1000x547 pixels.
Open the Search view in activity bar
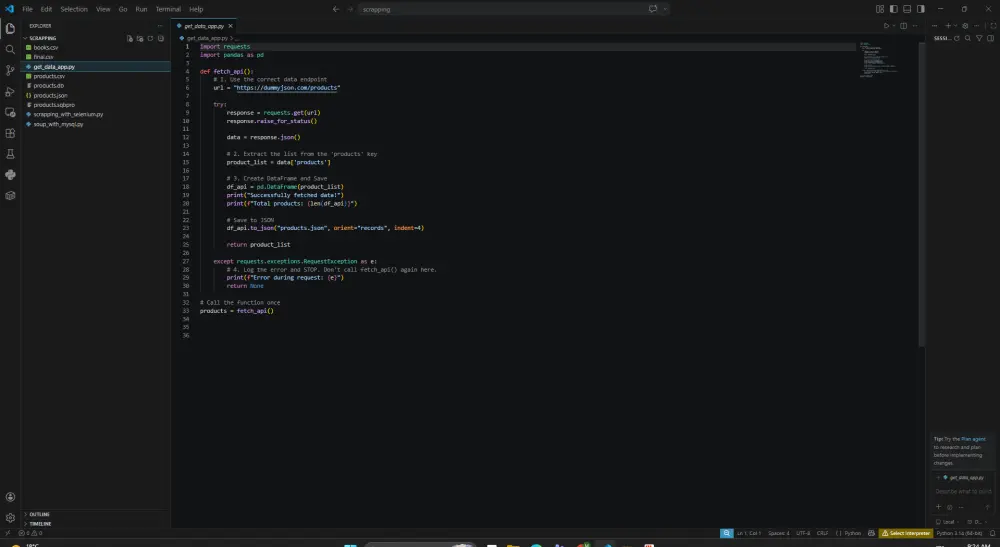pyautogui.click(x=10, y=50)
